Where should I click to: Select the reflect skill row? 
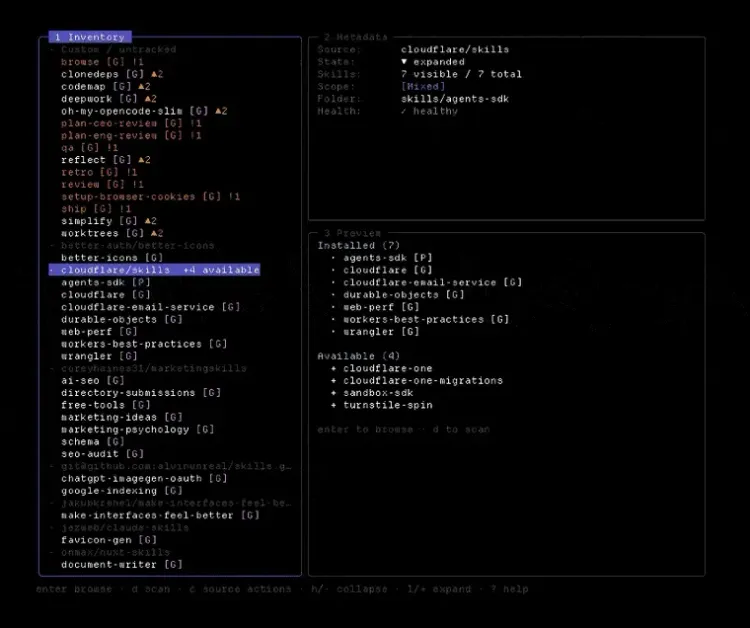pos(106,160)
